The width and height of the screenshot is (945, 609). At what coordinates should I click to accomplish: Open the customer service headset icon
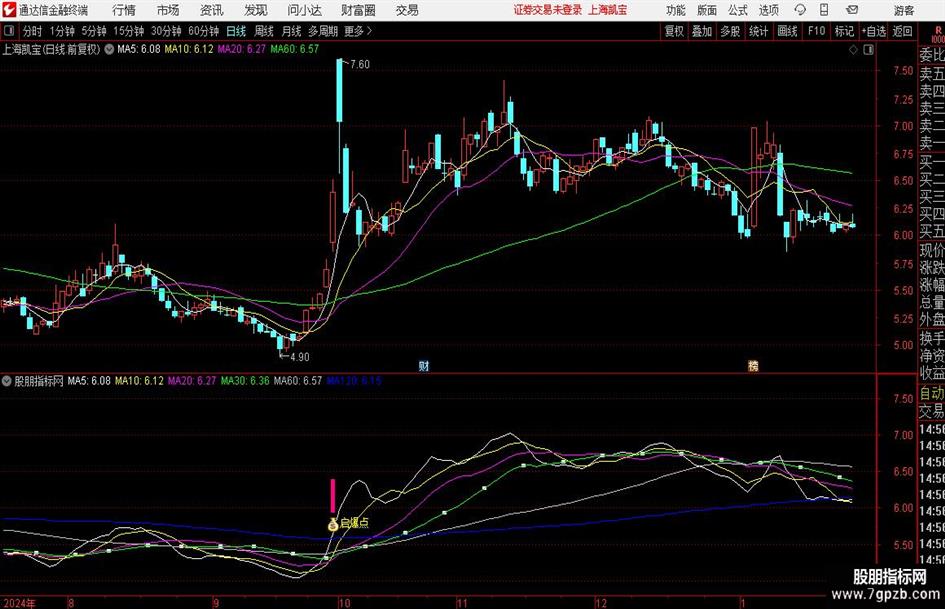click(800, 10)
